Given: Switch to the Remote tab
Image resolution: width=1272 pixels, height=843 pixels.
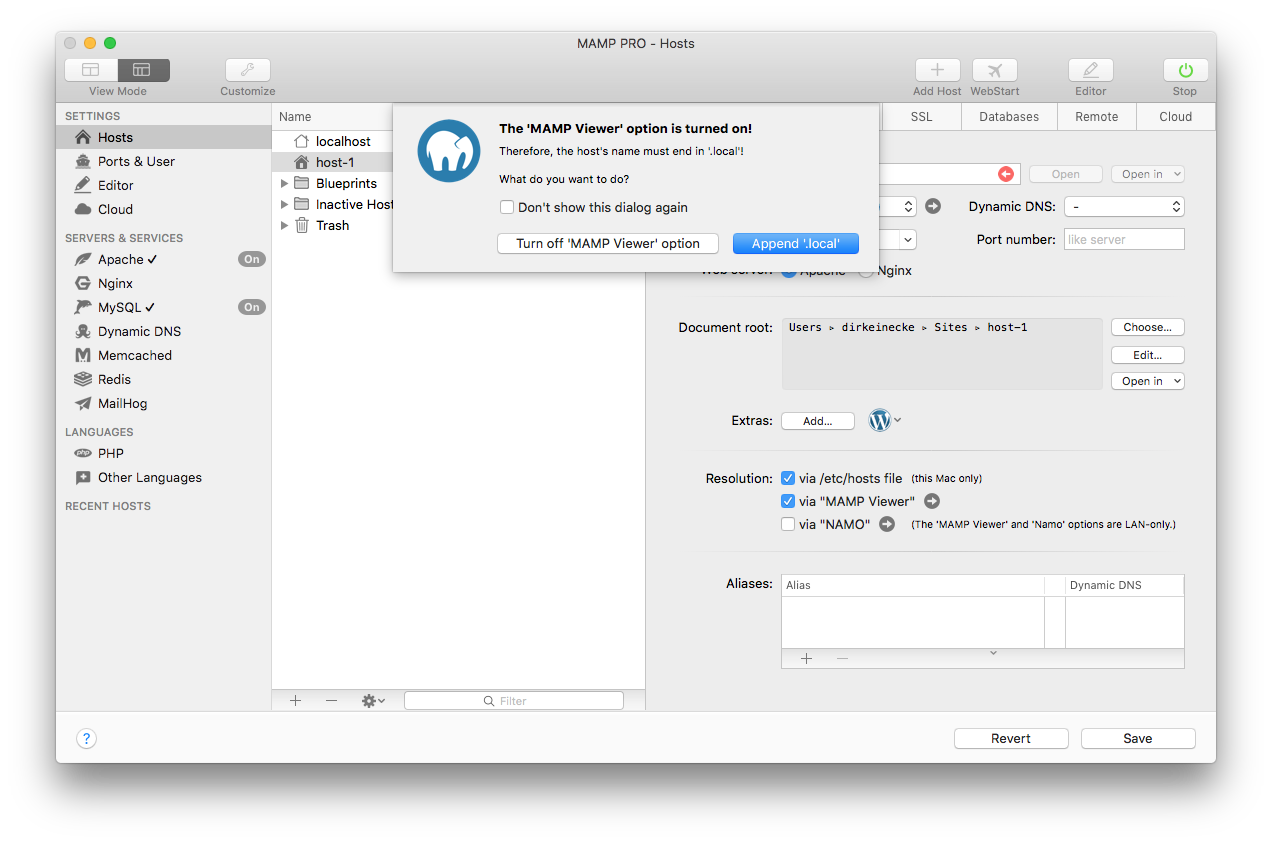Looking at the screenshot, I should click(x=1096, y=116).
